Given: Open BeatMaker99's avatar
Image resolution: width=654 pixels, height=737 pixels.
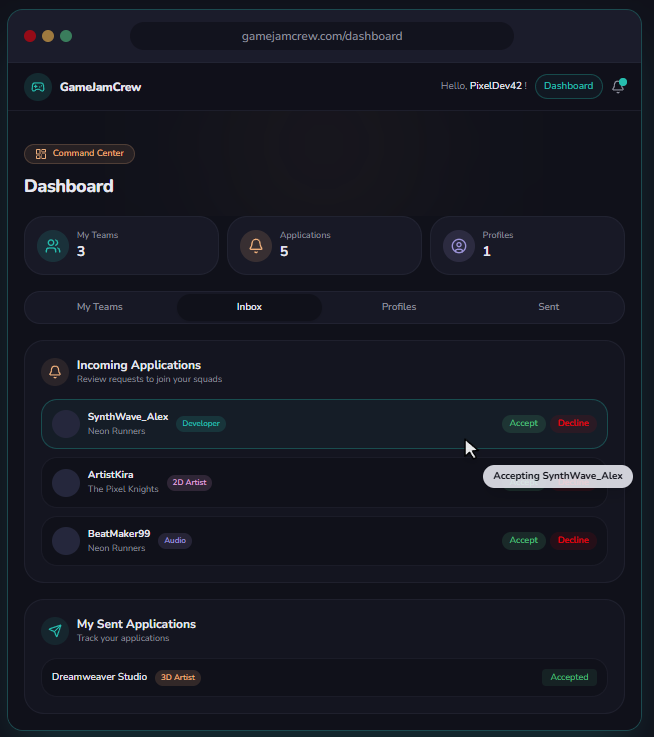Looking at the screenshot, I should (x=66, y=541).
